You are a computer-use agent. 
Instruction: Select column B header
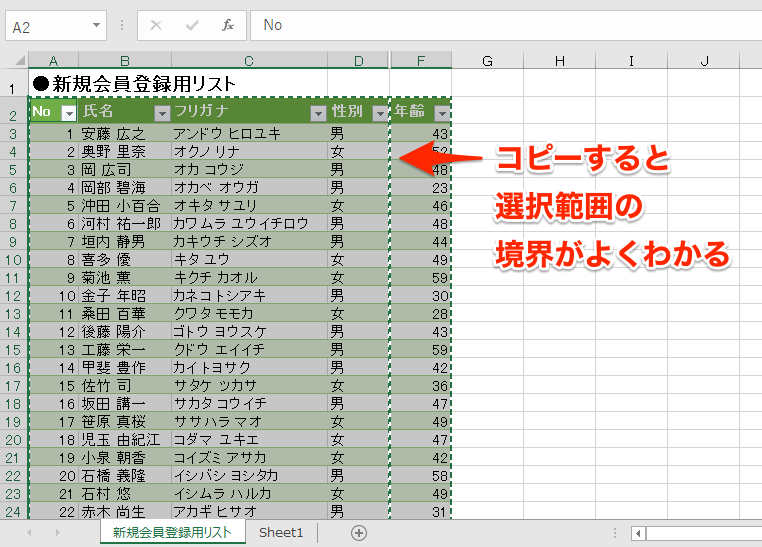(x=125, y=60)
